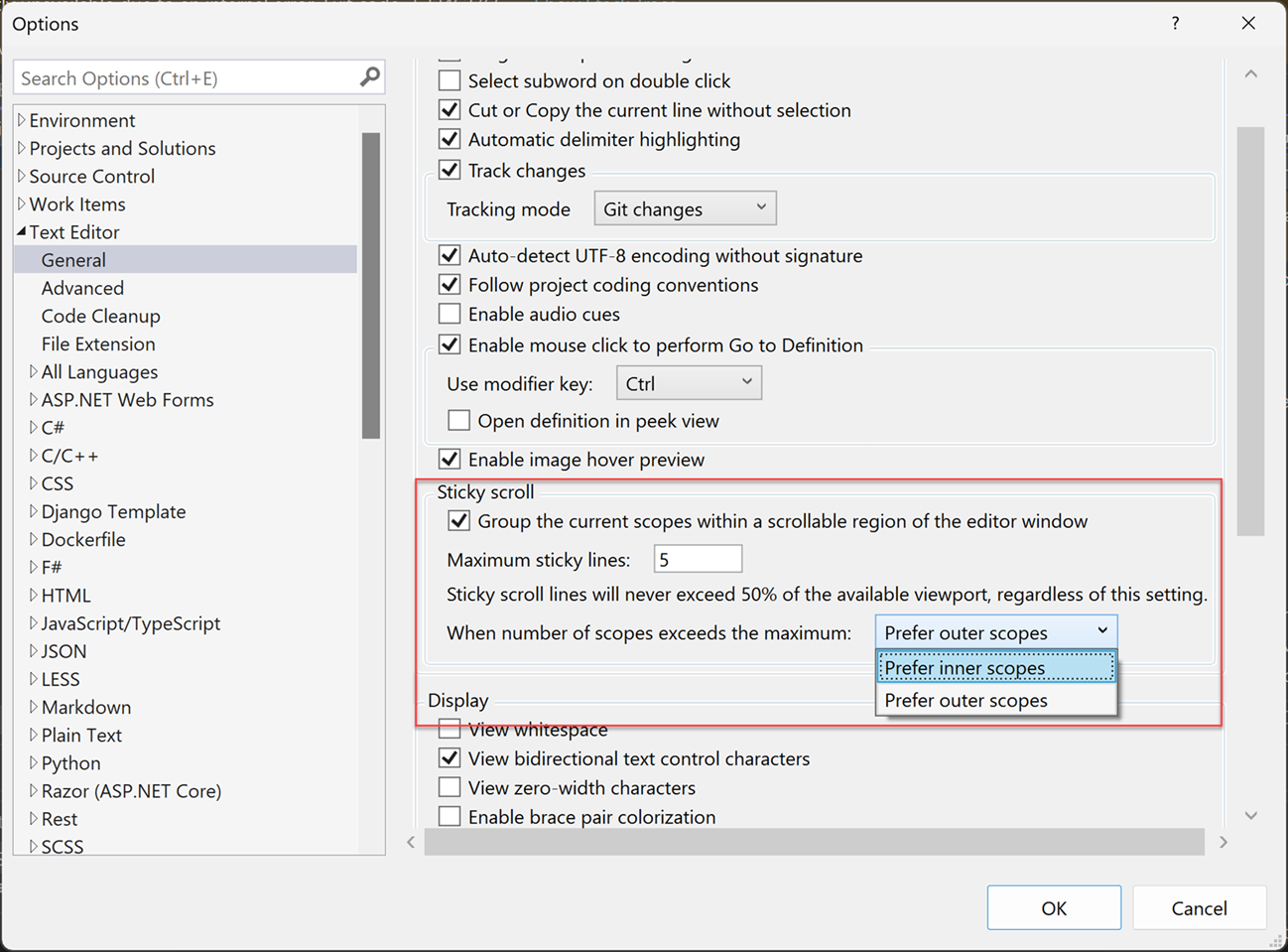
Task: Enable View whitespace
Action: click(x=449, y=729)
